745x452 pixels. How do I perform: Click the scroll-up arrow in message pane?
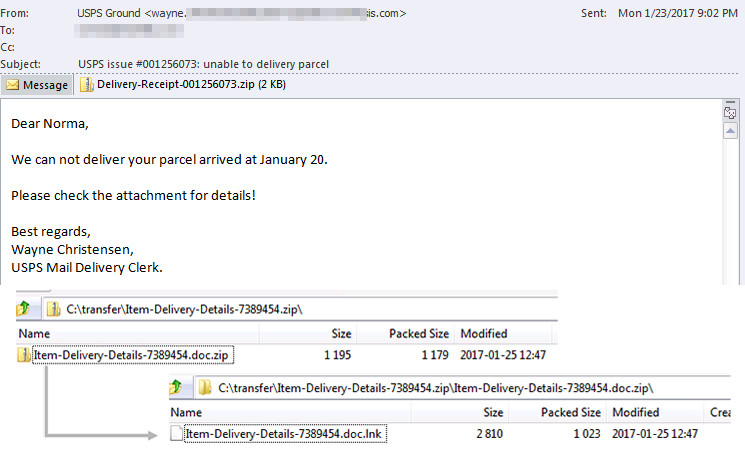[x=730, y=131]
